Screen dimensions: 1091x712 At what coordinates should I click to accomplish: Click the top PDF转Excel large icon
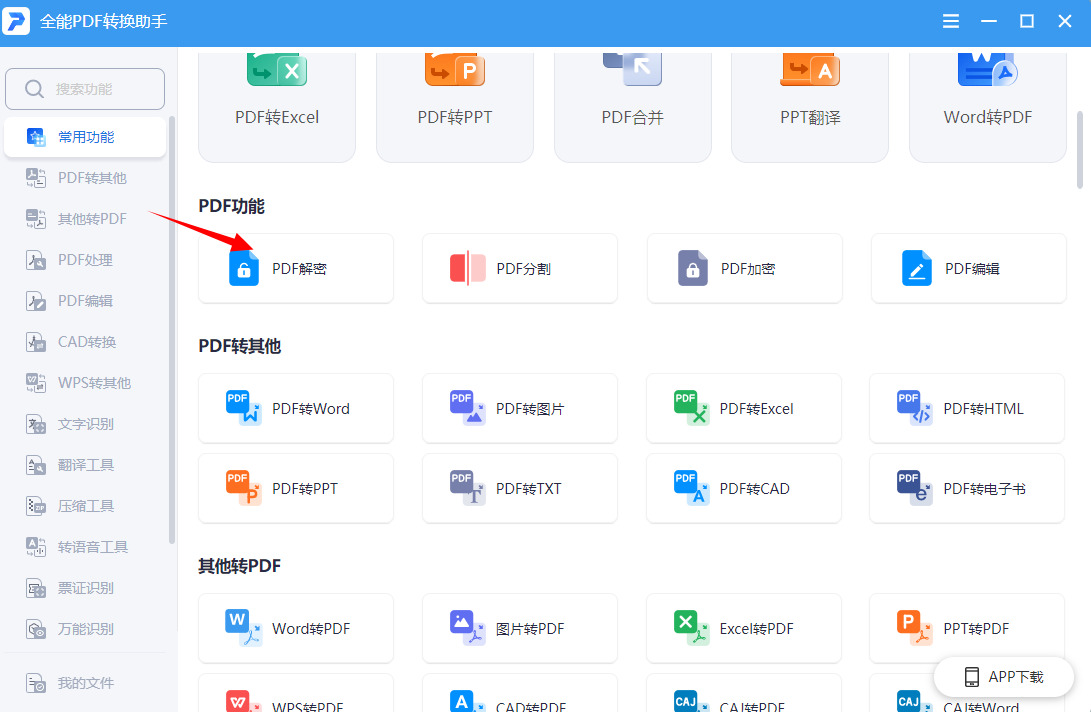pos(277,70)
